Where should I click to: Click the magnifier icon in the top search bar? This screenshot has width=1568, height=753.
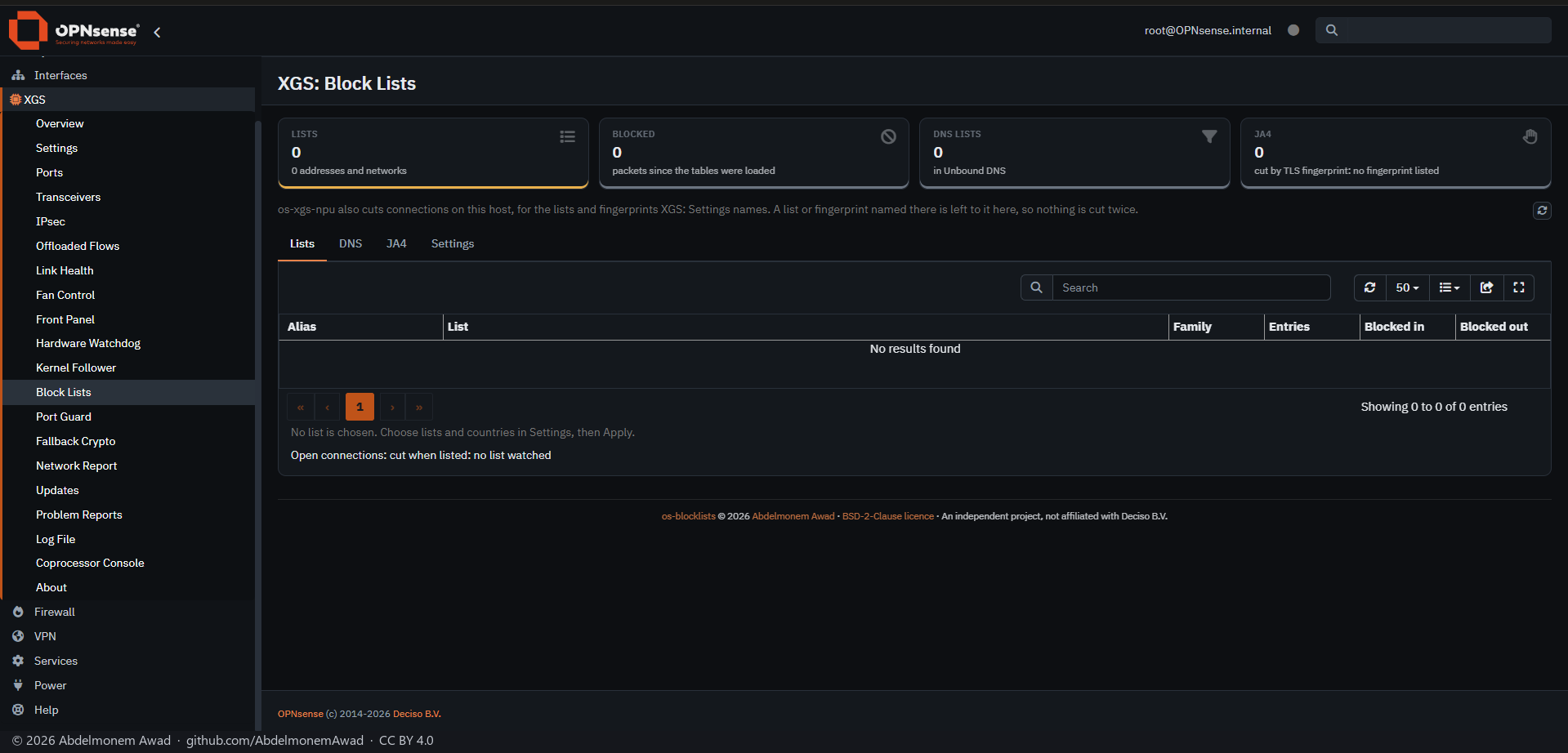click(x=1332, y=30)
